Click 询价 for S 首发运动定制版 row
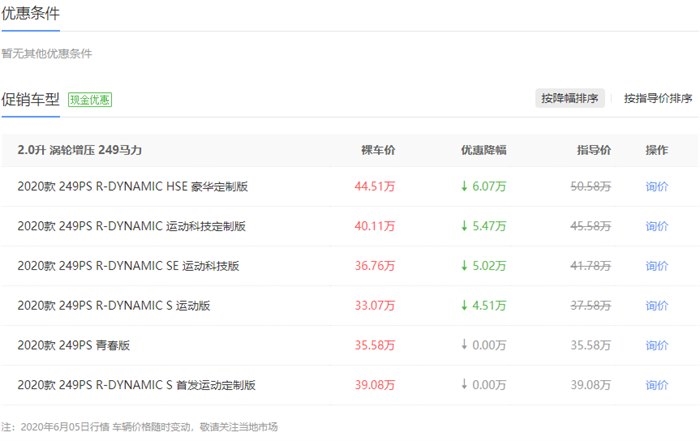The width and height of the screenshot is (700, 441). 657,385
